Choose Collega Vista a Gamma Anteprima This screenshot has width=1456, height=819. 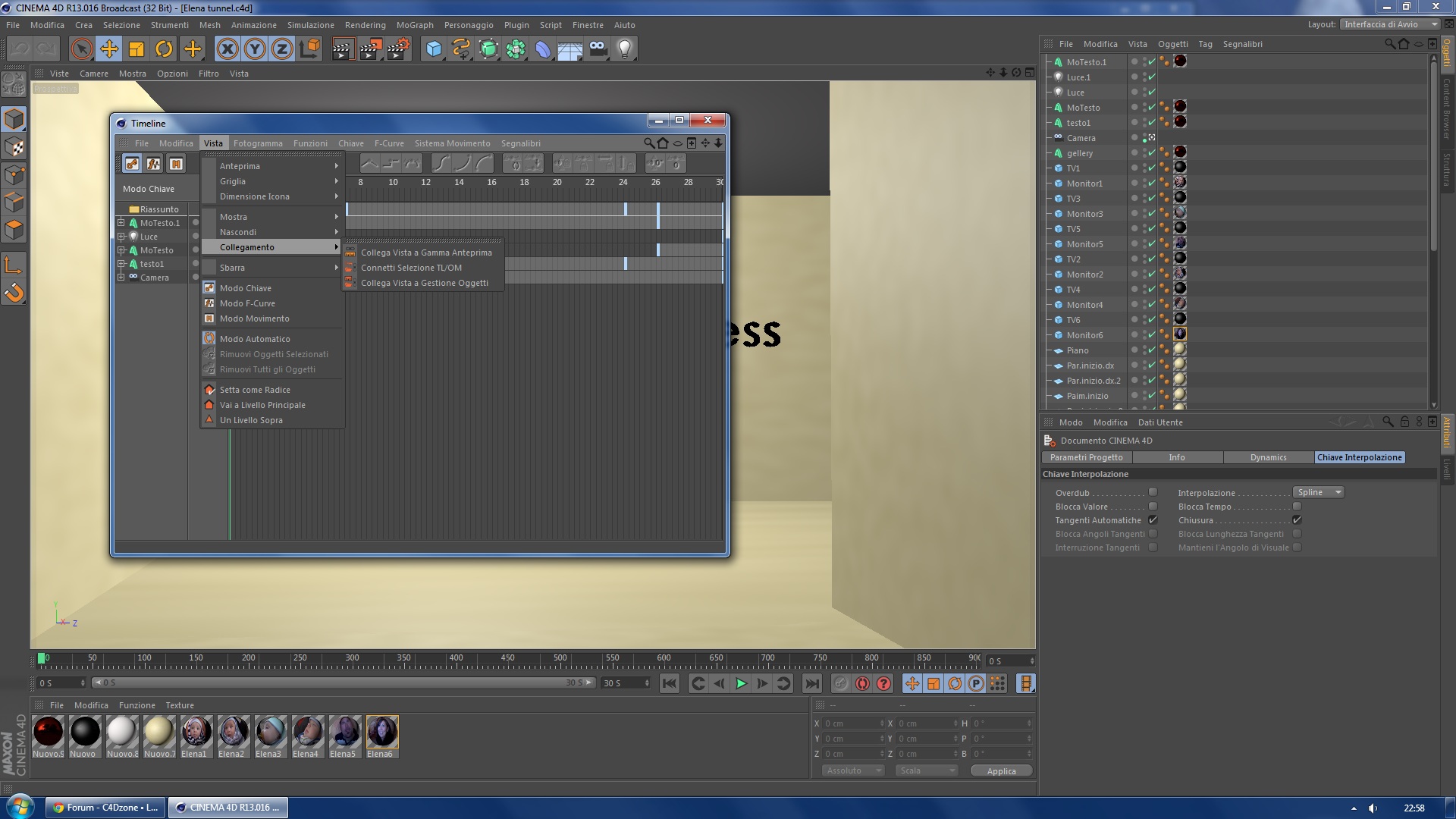[x=426, y=253]
